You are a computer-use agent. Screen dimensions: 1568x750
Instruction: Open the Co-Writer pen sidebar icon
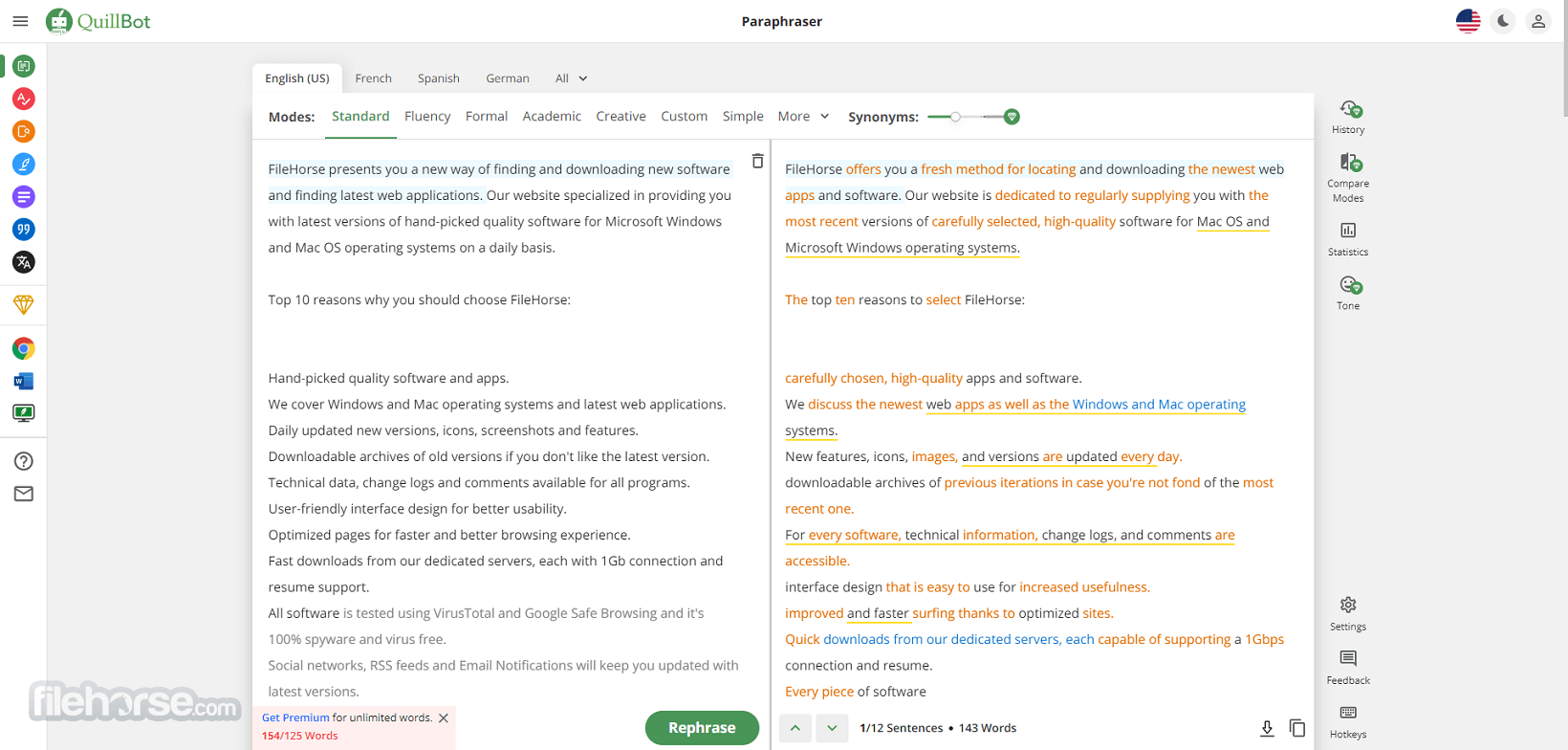point(24,164)
